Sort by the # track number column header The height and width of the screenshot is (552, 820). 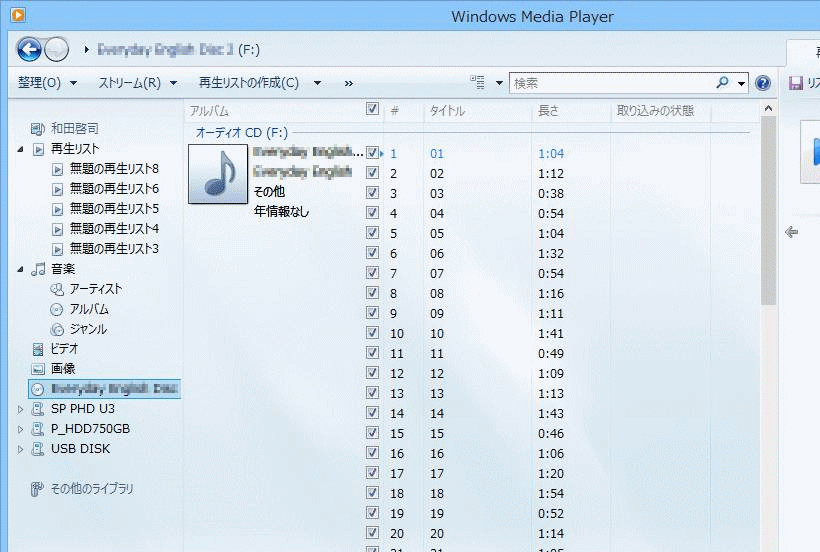395,111
